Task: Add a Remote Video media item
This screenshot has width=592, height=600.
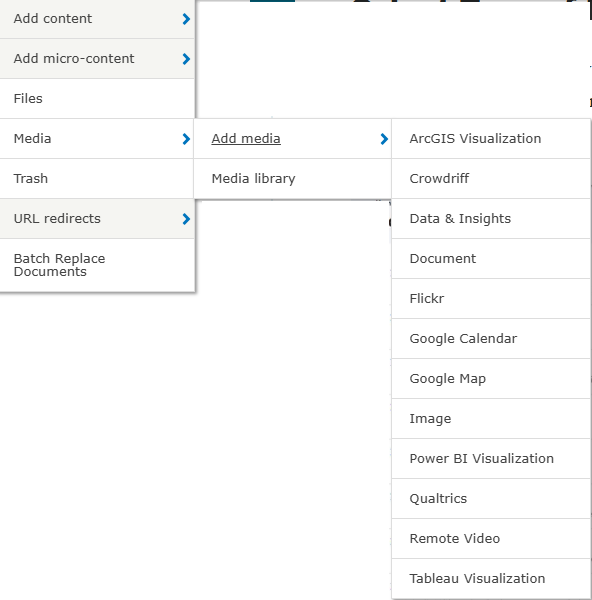Action: coord(491,538)
